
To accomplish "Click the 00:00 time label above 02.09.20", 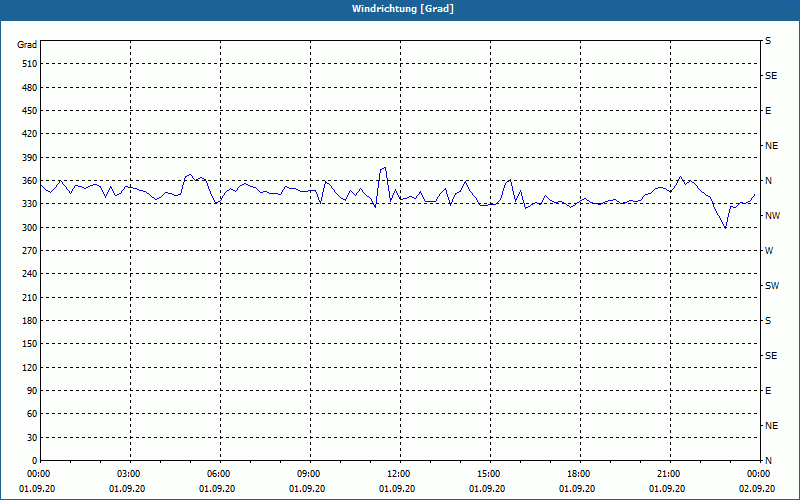I will pyautogui.click(x=758, y=474).
